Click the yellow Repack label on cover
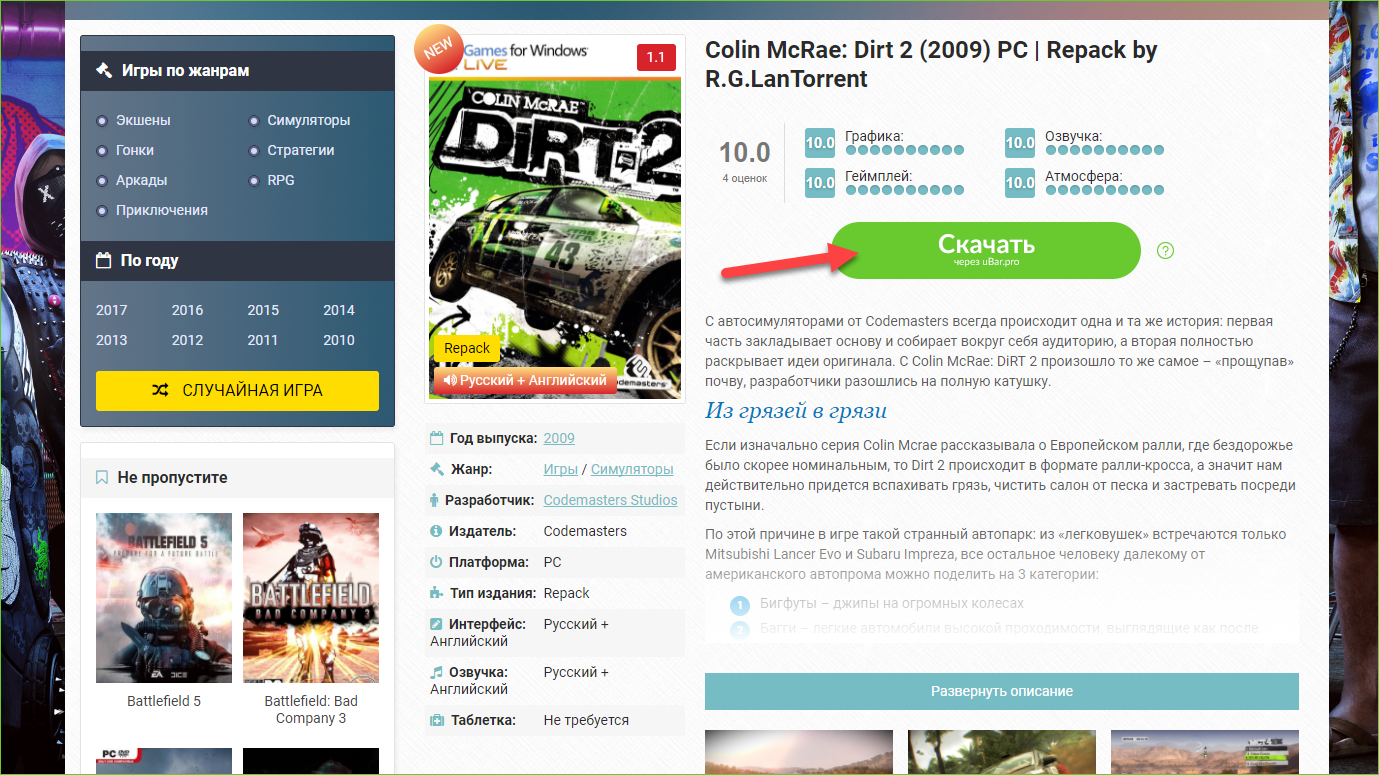Image resolution: width=1379 pixels, height=775 pixels. 467,348
